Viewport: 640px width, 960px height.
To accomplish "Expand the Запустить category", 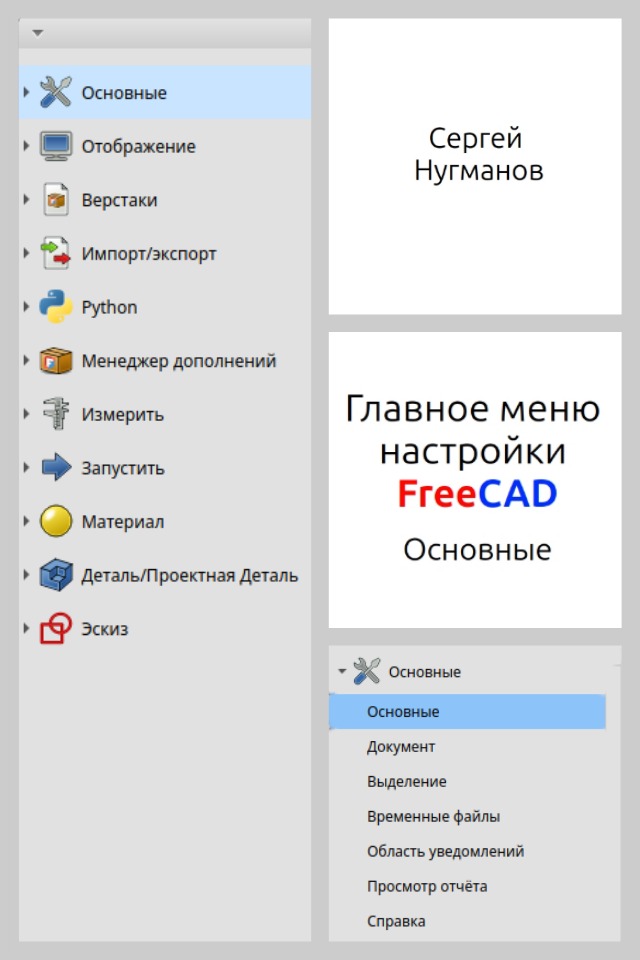I will coord(26,467).
